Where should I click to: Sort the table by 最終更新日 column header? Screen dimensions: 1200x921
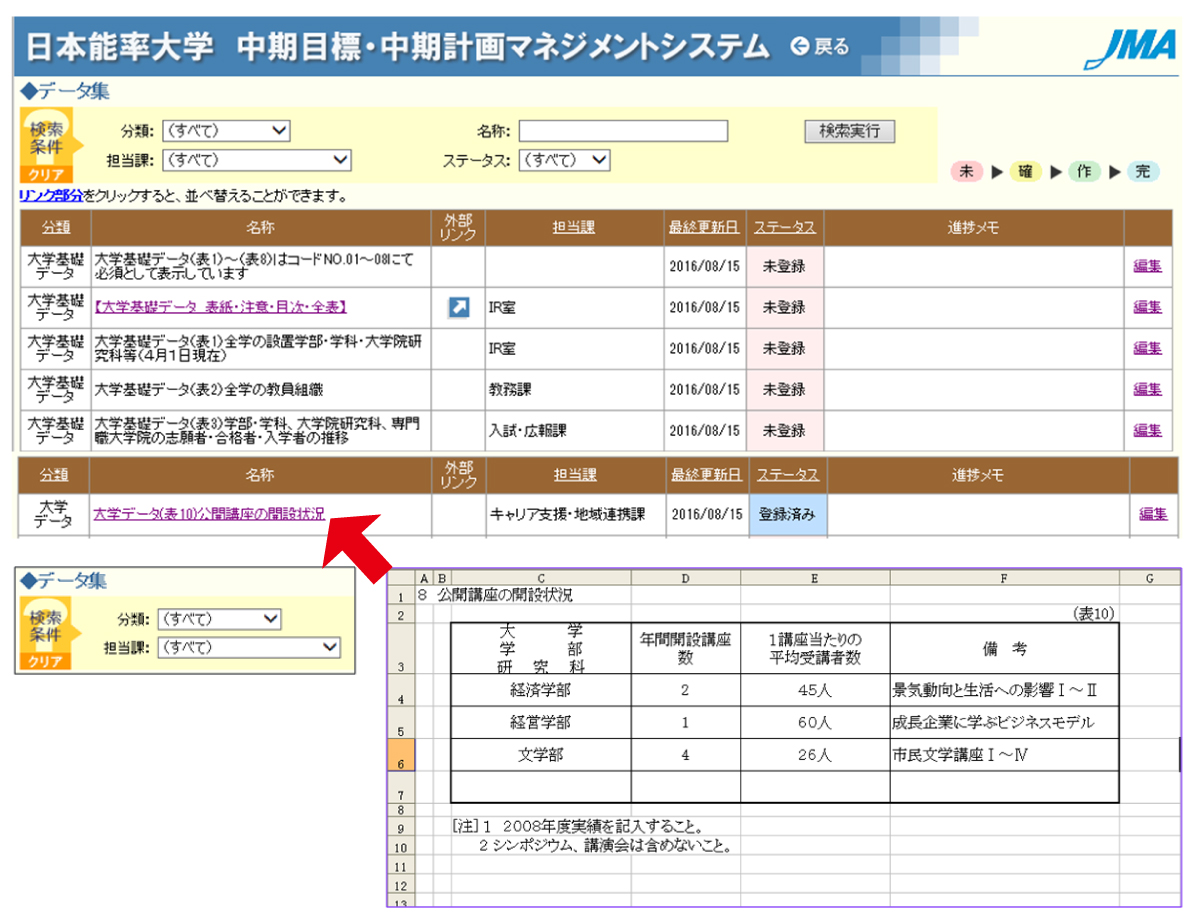[704, 227]
